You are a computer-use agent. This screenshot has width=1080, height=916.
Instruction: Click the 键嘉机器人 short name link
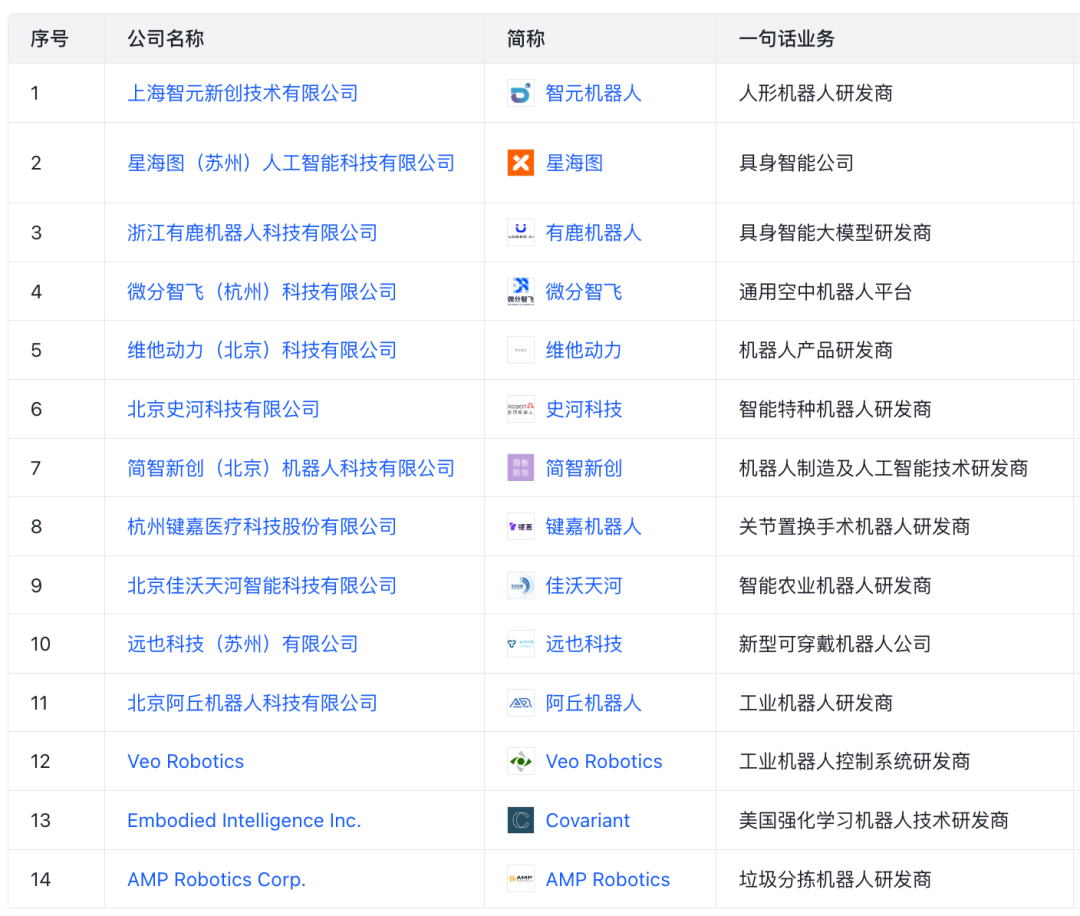593,526
